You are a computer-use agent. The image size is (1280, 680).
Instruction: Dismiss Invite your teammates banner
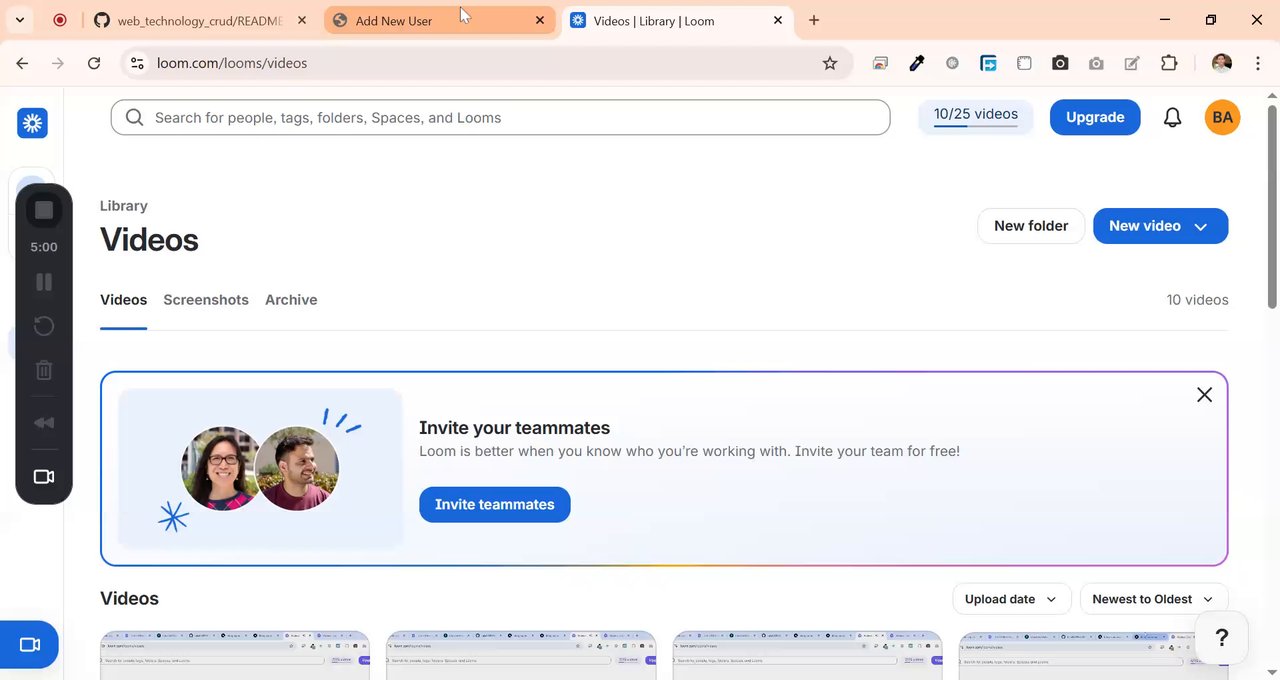tap(1204, 395)
